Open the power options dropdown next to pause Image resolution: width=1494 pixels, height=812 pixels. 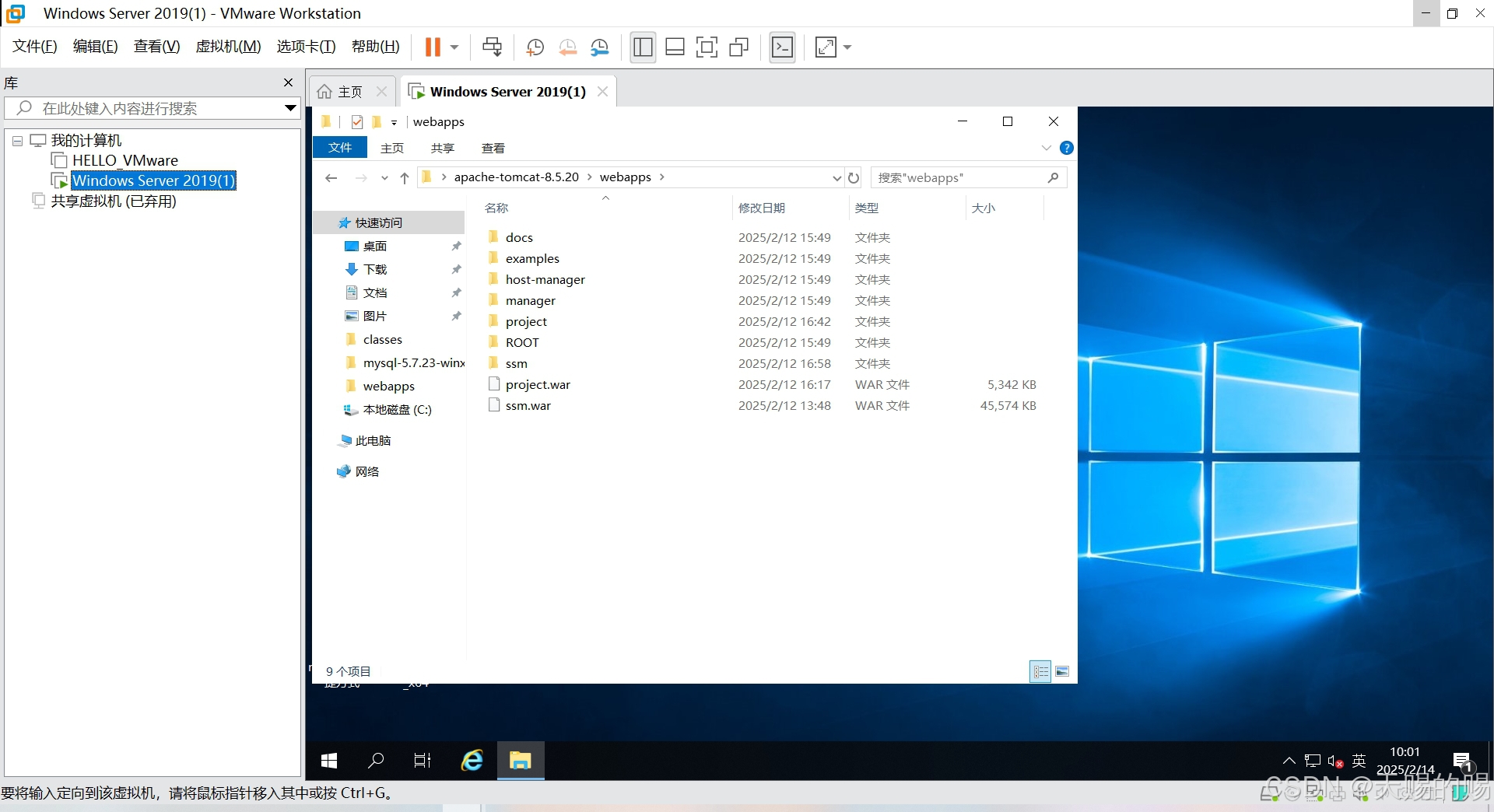click(x=454, y=47)
